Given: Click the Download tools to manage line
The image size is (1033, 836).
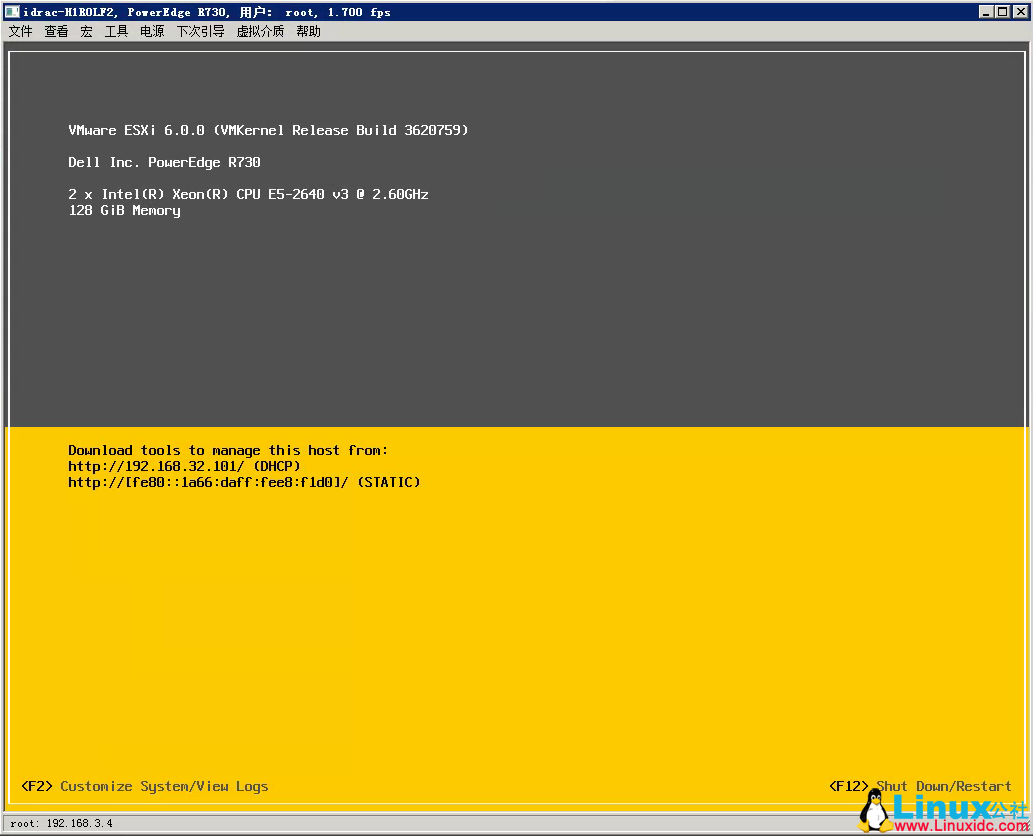Looking at the screenshot, I should coord(228,450).
